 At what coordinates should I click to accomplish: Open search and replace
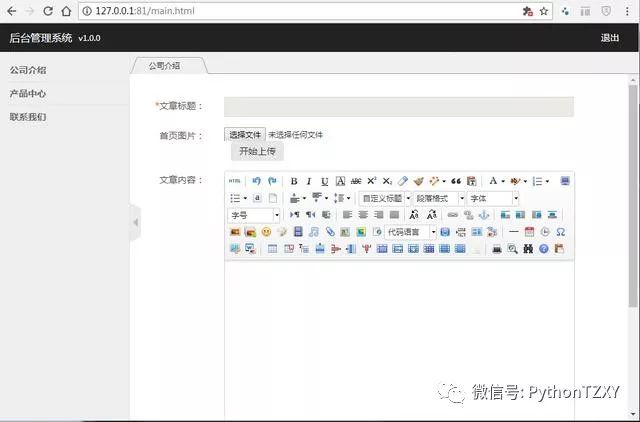tap(528, 249)
